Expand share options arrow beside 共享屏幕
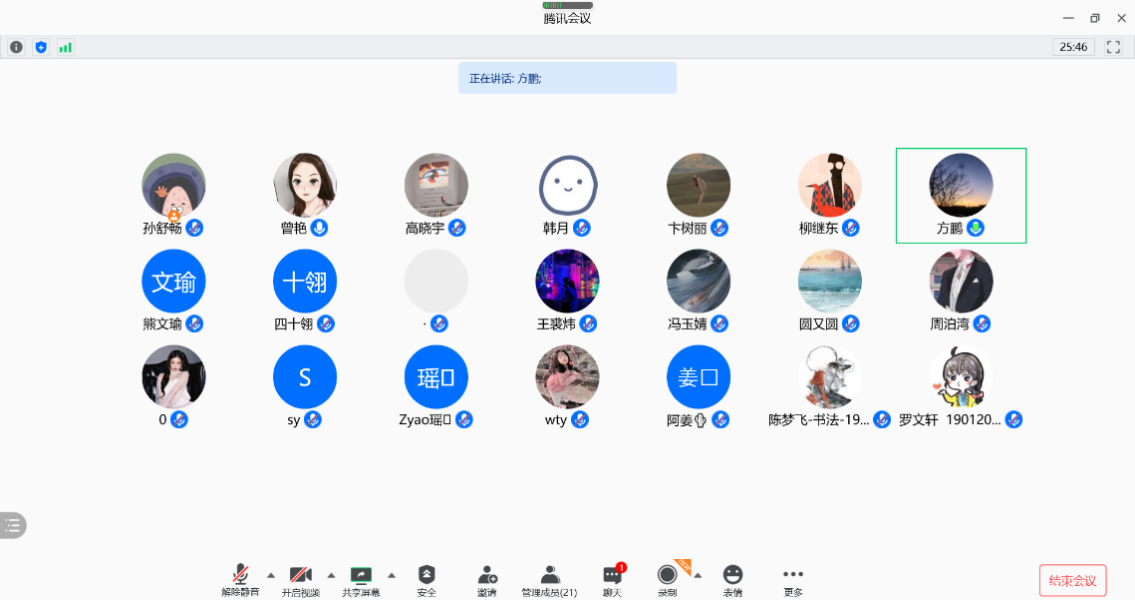Image resolution: width=1135 pixels, height=600 pixels. tap(391, 574)
